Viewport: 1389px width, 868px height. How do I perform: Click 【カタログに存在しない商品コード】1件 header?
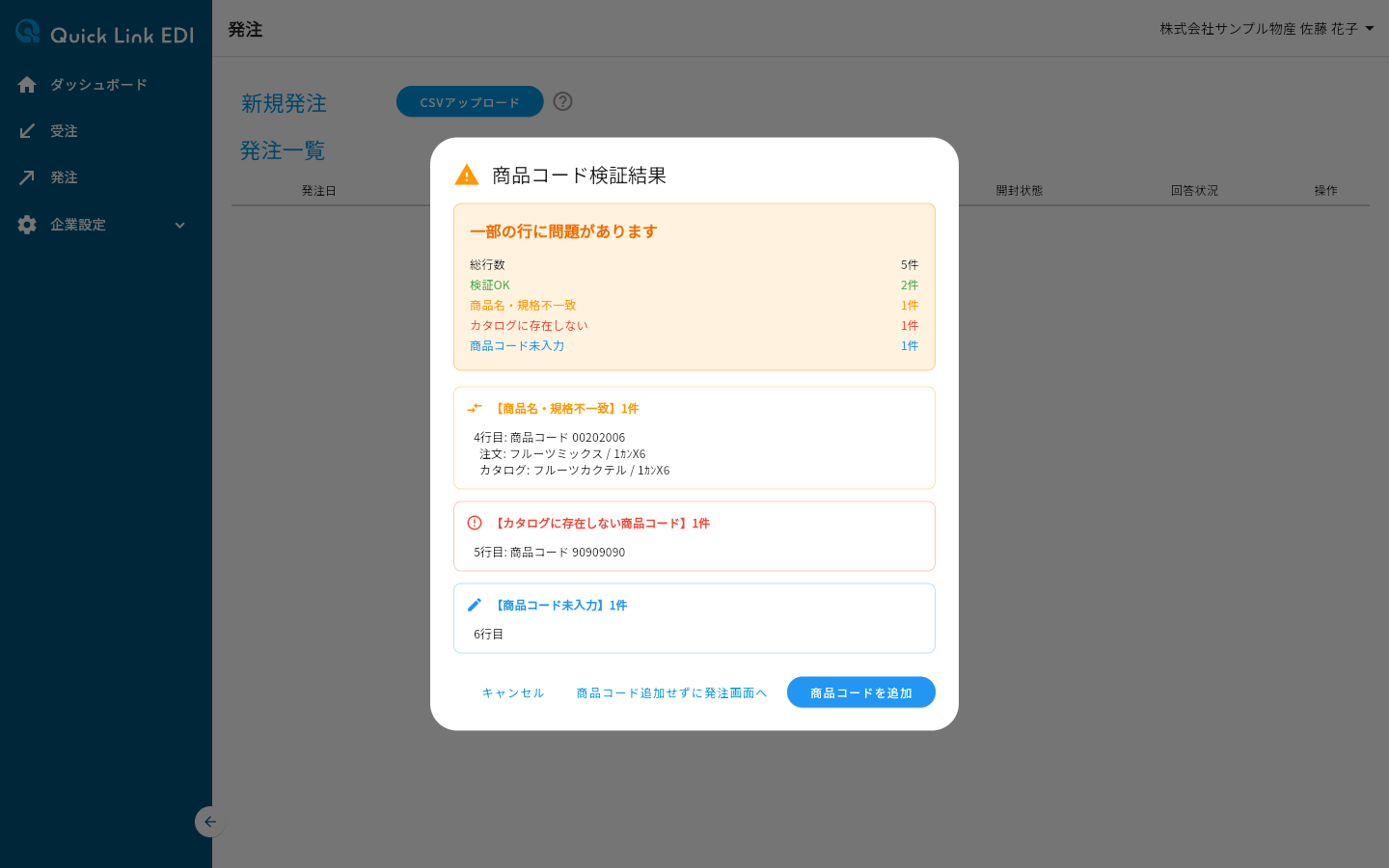[x=601, y=524]
